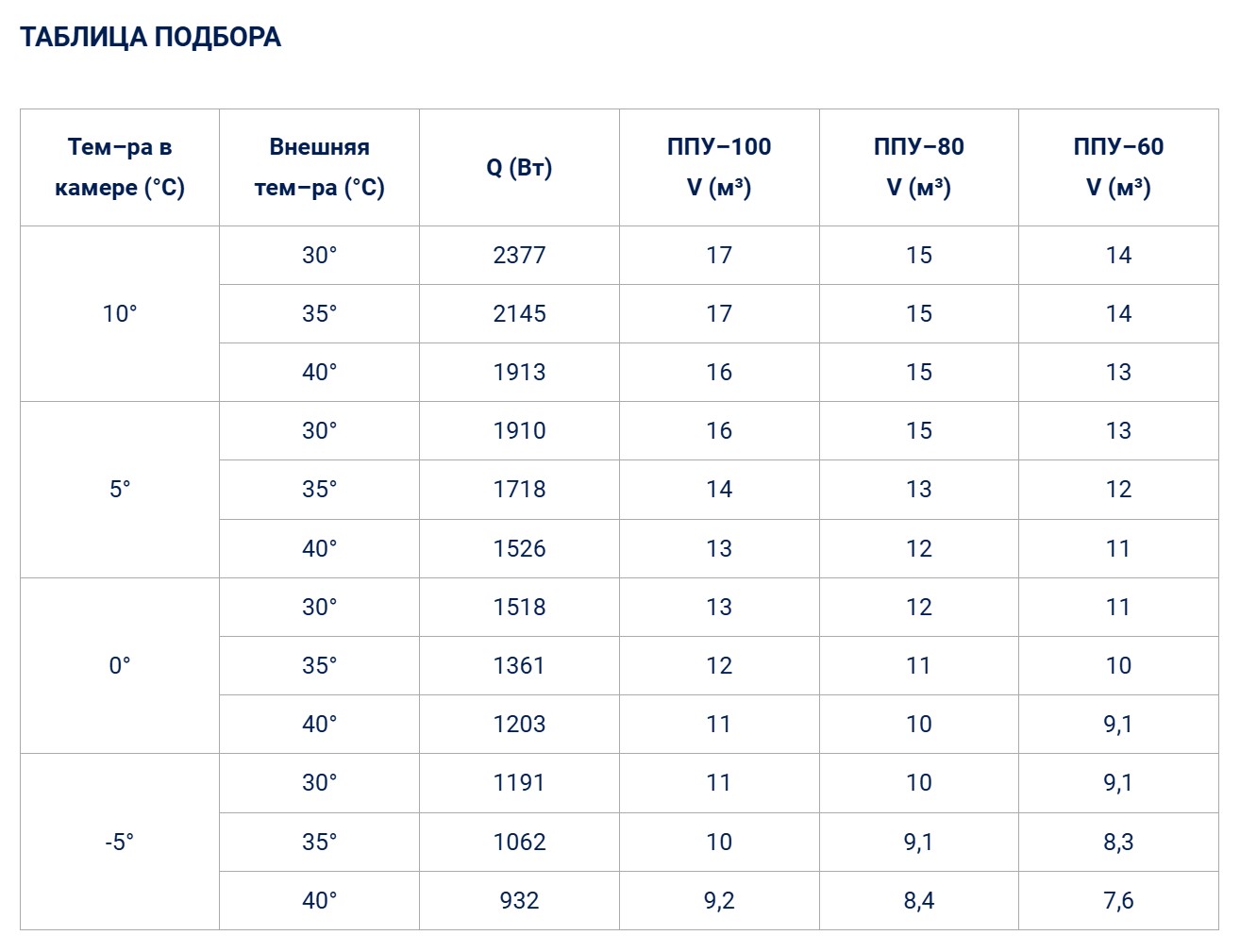Click the 8,4 volume cell

pos(918,901)
